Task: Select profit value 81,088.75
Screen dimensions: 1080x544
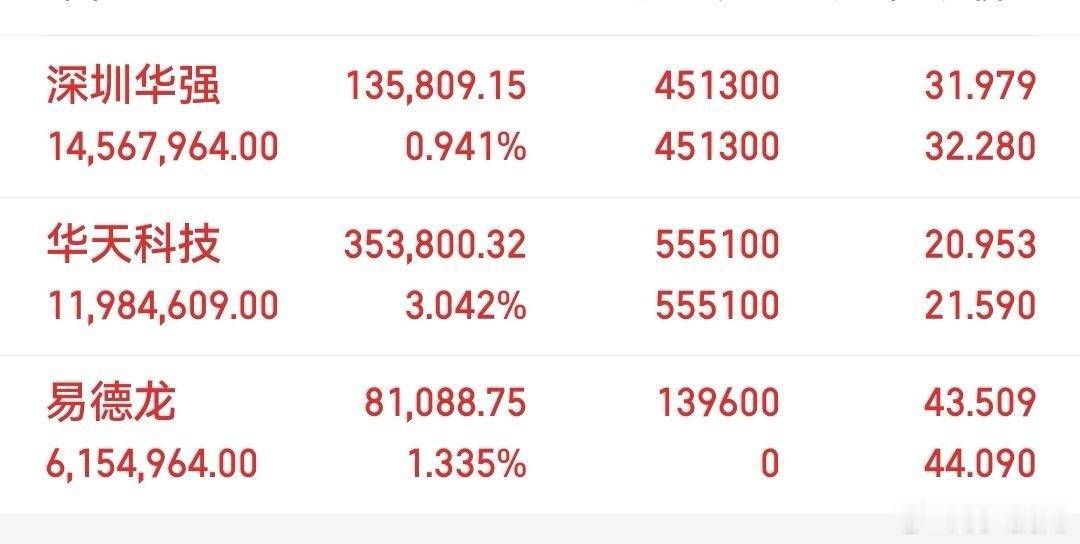Action: pos(446,403)
